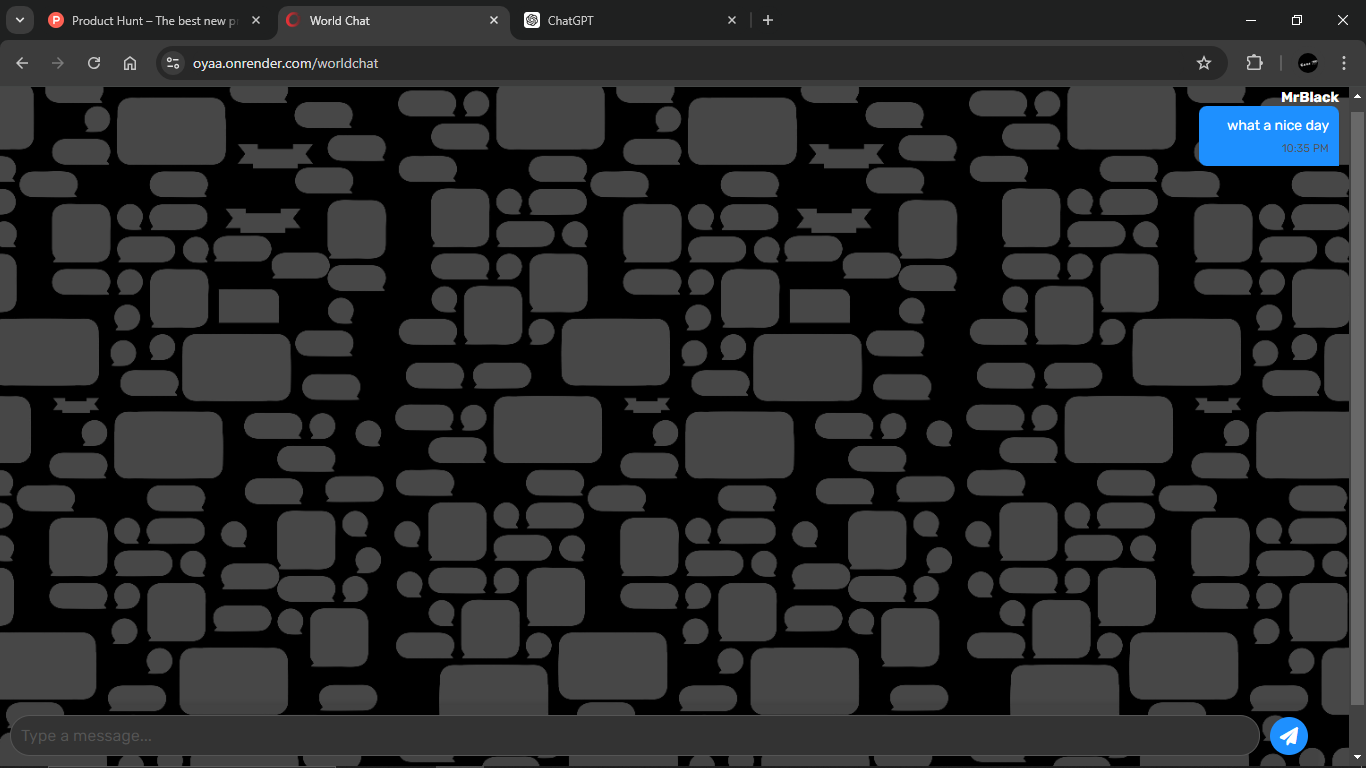Close the Product Hunt tab
1366x768 pixels.
click(256, 20)
